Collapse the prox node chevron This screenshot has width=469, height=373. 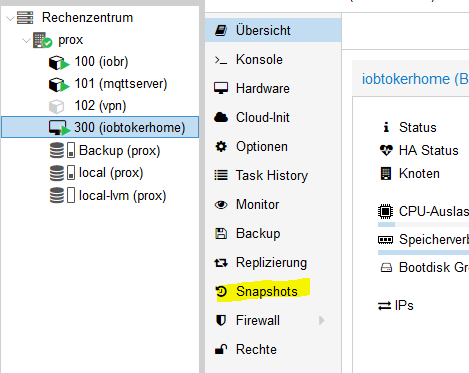point(26,40)
